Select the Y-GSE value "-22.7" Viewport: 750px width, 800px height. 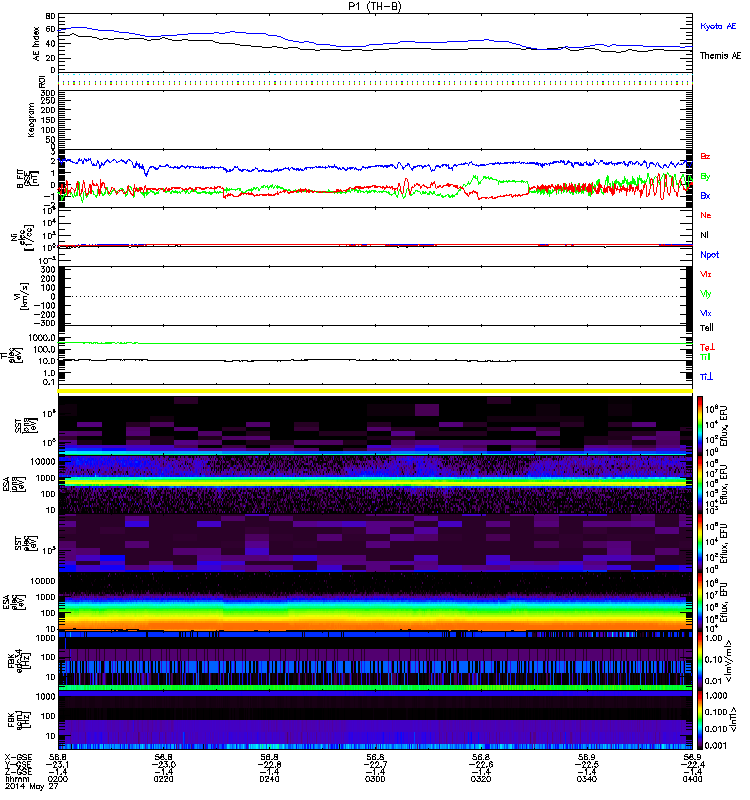(x=375, y=764)
